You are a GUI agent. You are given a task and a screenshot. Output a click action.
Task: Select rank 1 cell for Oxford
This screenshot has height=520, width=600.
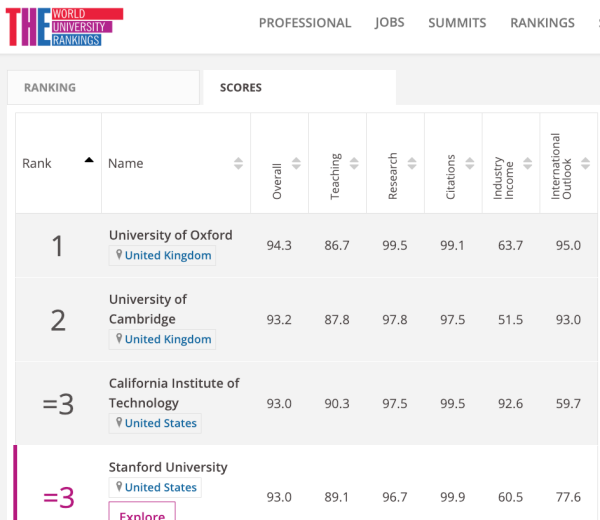tap(58, 246)
